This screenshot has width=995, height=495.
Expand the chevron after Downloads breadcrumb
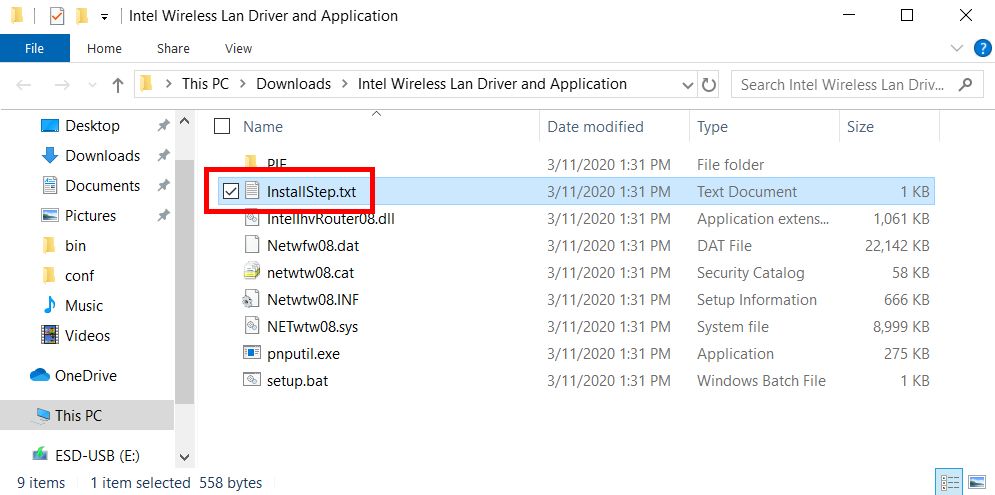(x=345, y=84)
